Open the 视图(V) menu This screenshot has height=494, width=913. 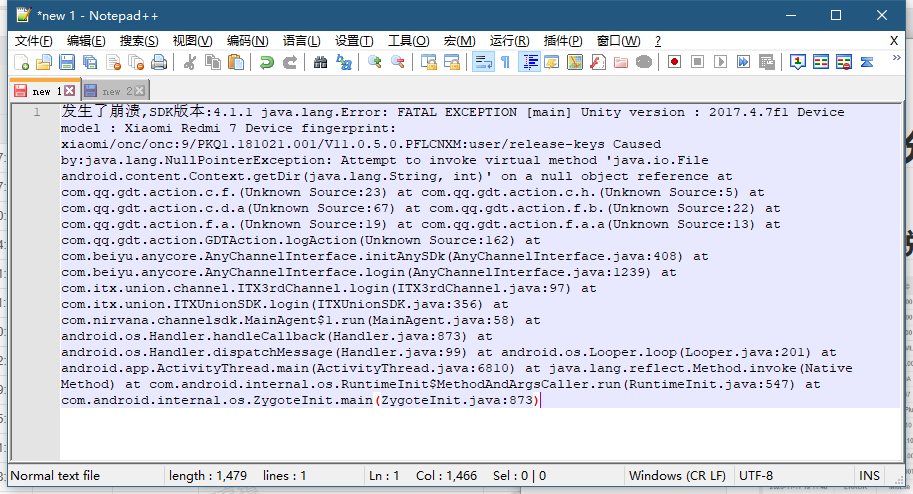192,41
